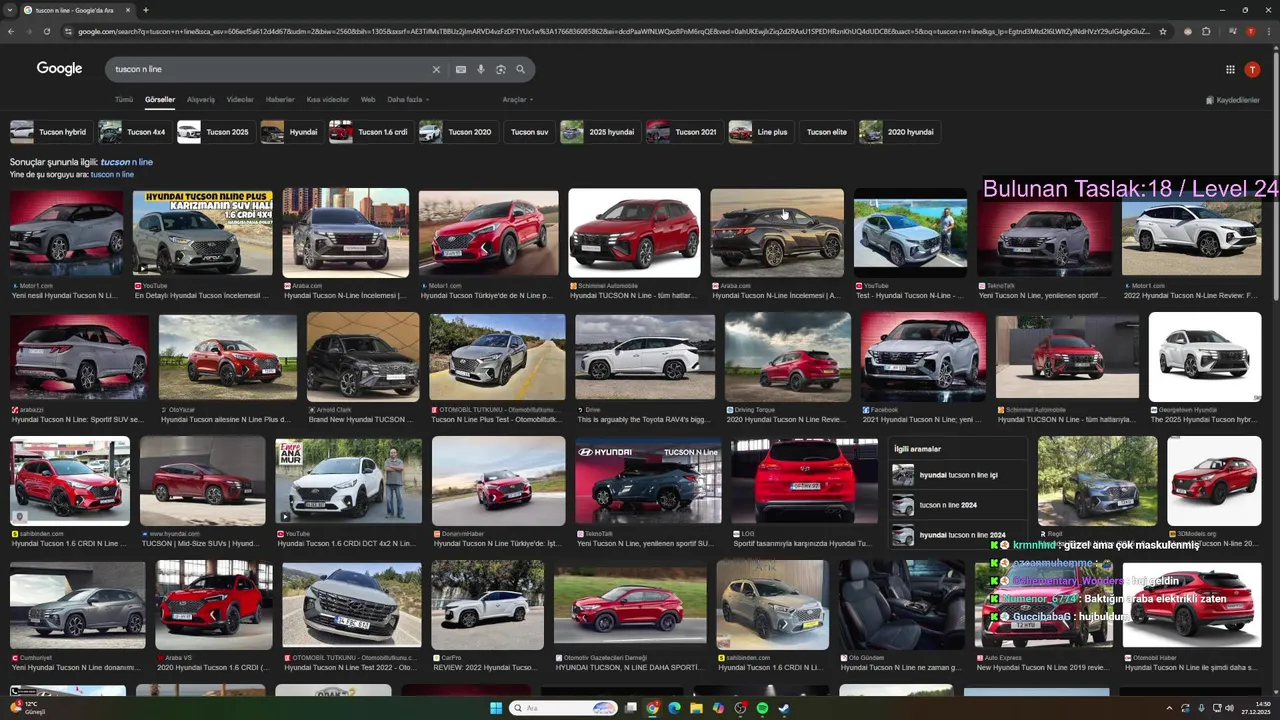Switch to the Web tab
Viewport: 1280px width, 720px height.
(x=368, y=100)
